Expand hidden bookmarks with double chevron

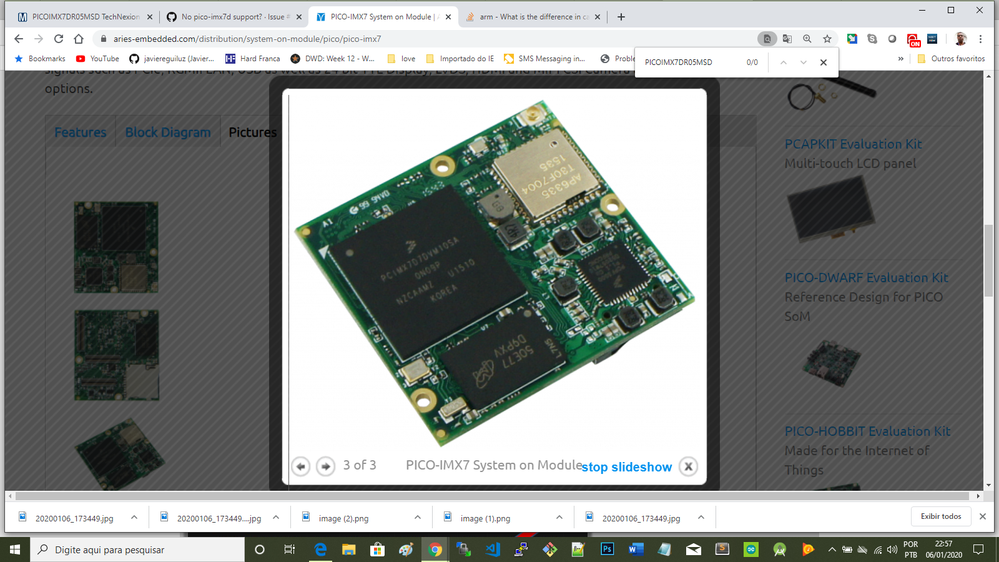coord(900,59)
